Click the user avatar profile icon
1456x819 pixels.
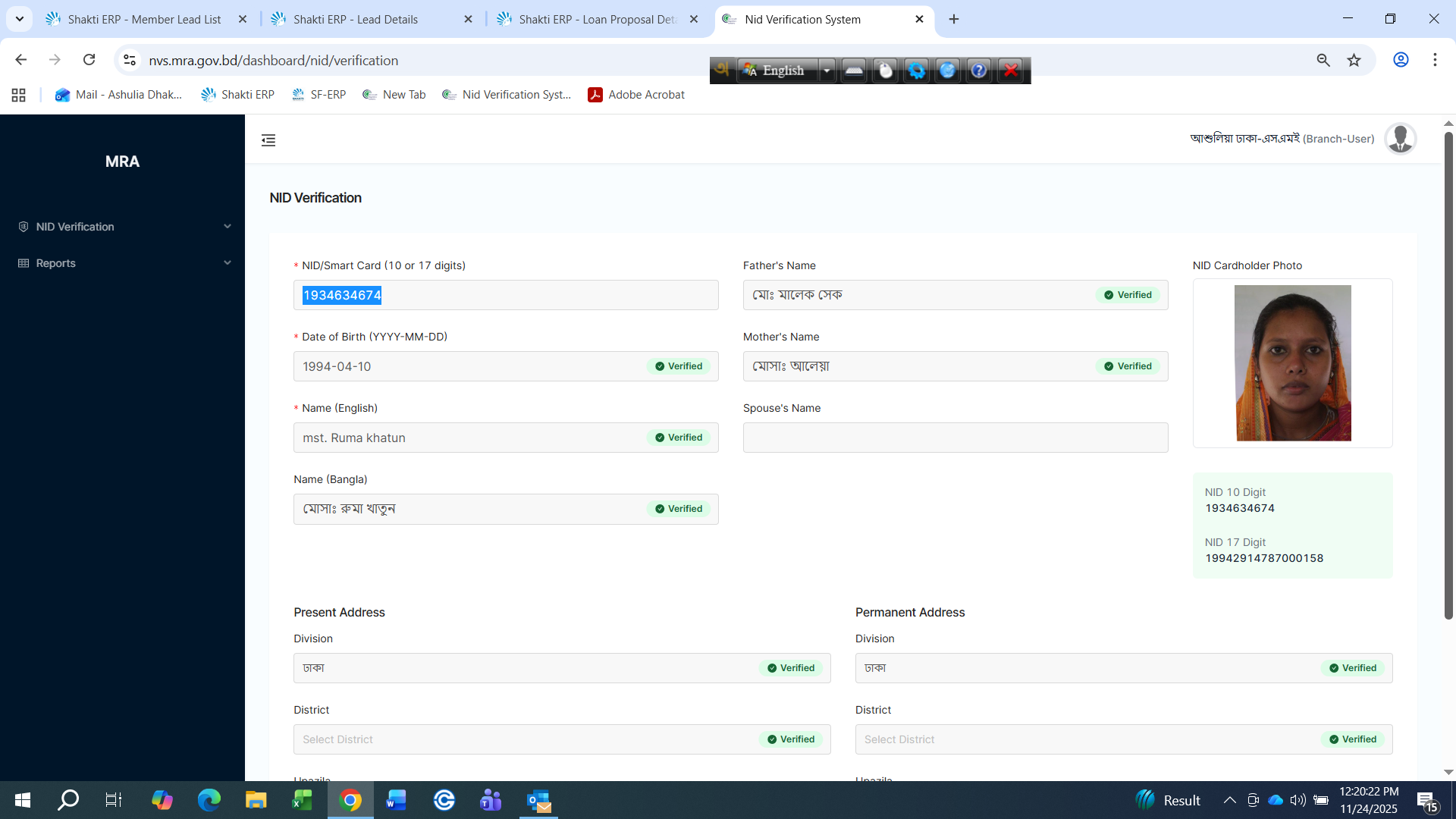1400,139
